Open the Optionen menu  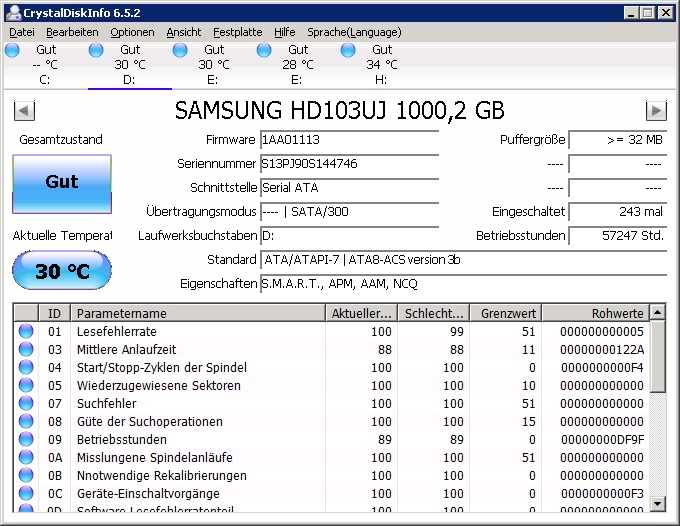point(132,33)
